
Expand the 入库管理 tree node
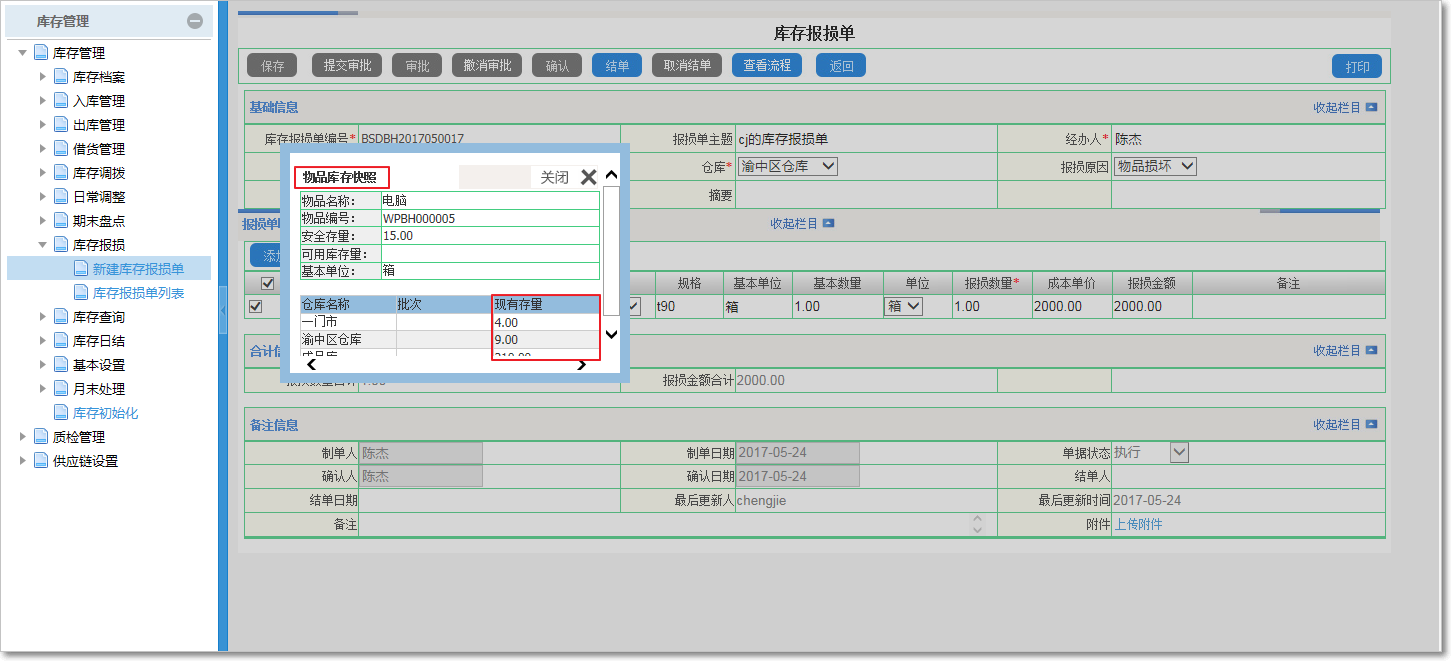coord(42,101)
